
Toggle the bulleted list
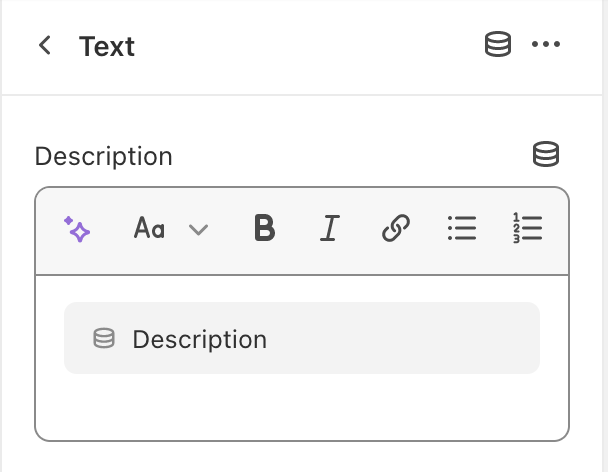(461, 229)
